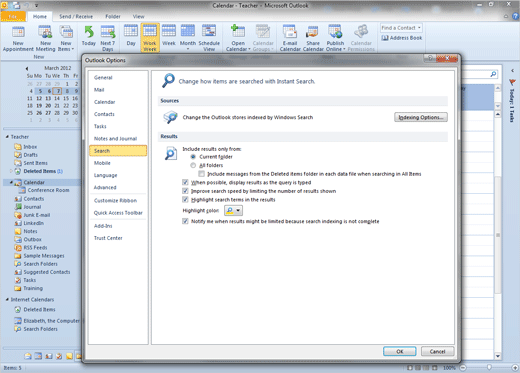Viewport: 520px width, 373px height.
Task: Select Add-Ins options category
Action: pyautogui.click(x=118, y=226)
